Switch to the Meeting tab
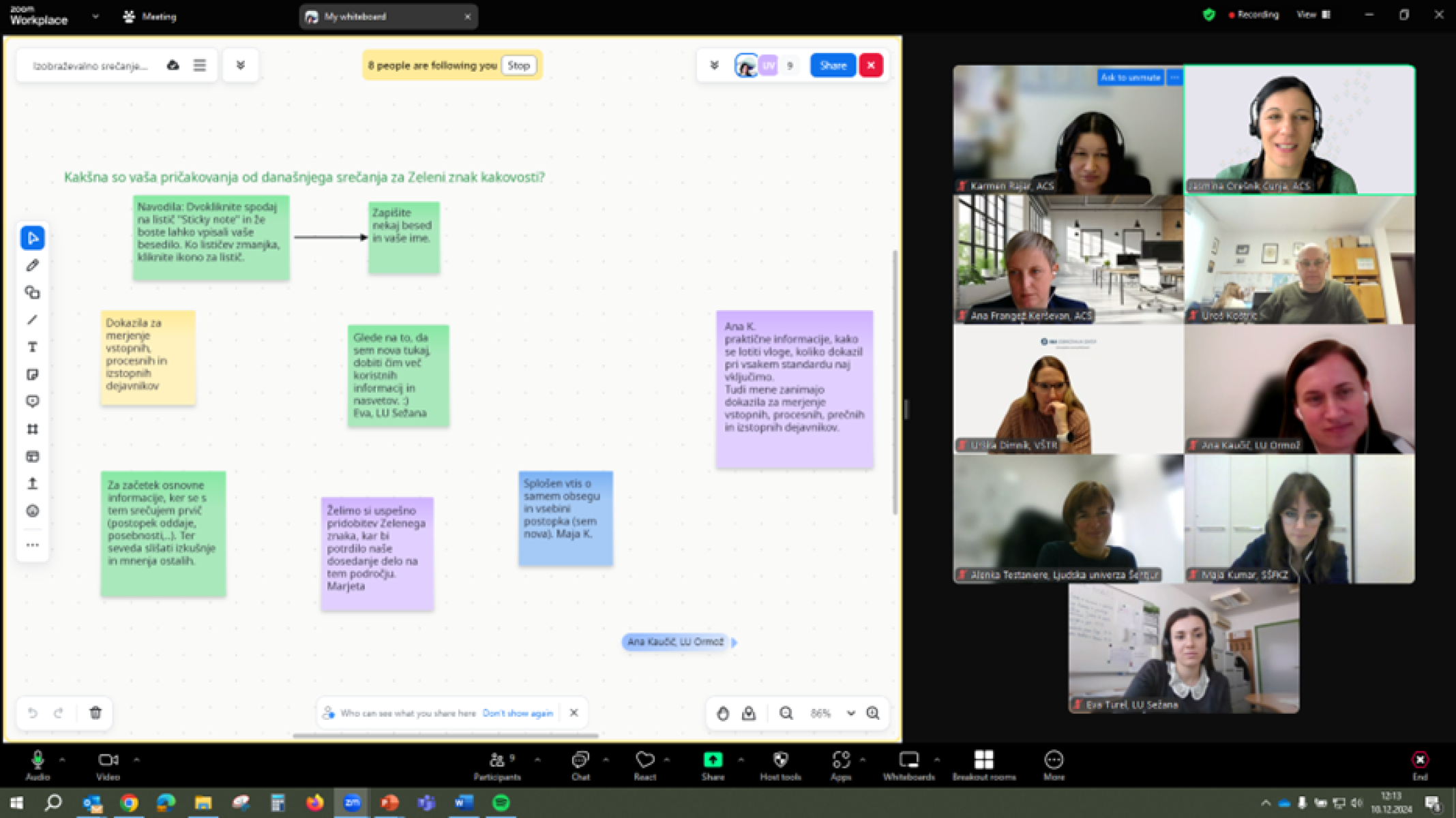Viewport: 1456px width, 818px height. 149,16
